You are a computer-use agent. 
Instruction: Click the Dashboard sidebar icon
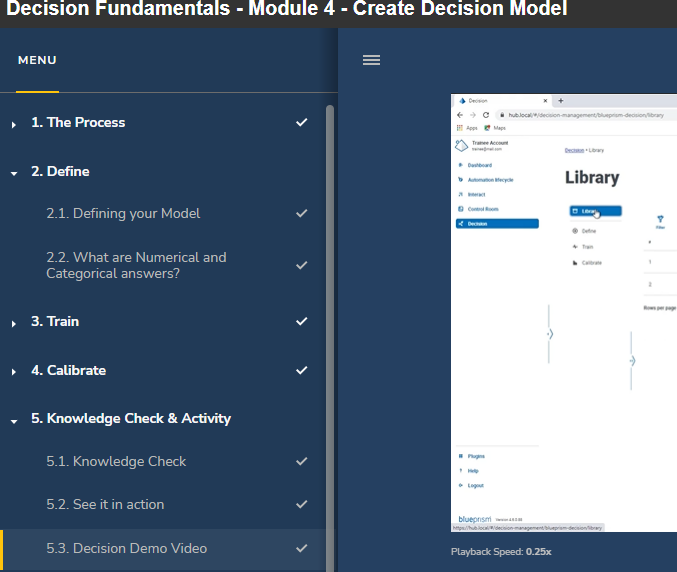tap(460, 165)
